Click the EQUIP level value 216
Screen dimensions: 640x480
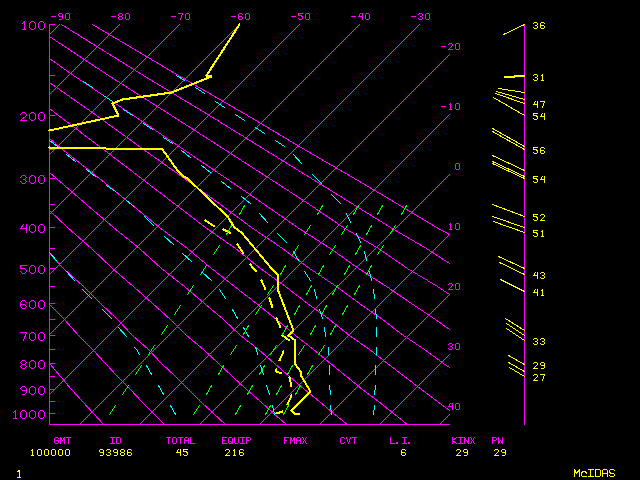pyautogui.click(x=236, y=453)
